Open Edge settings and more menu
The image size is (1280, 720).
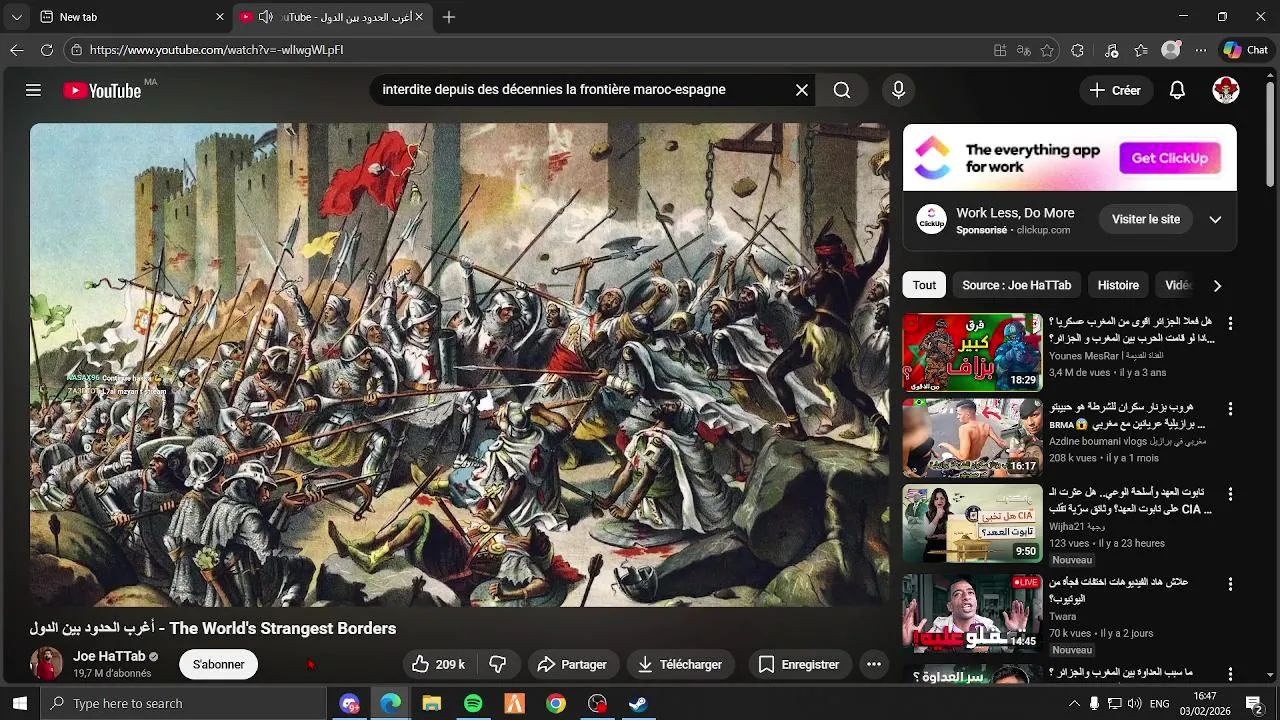(x=1201, y=50)
